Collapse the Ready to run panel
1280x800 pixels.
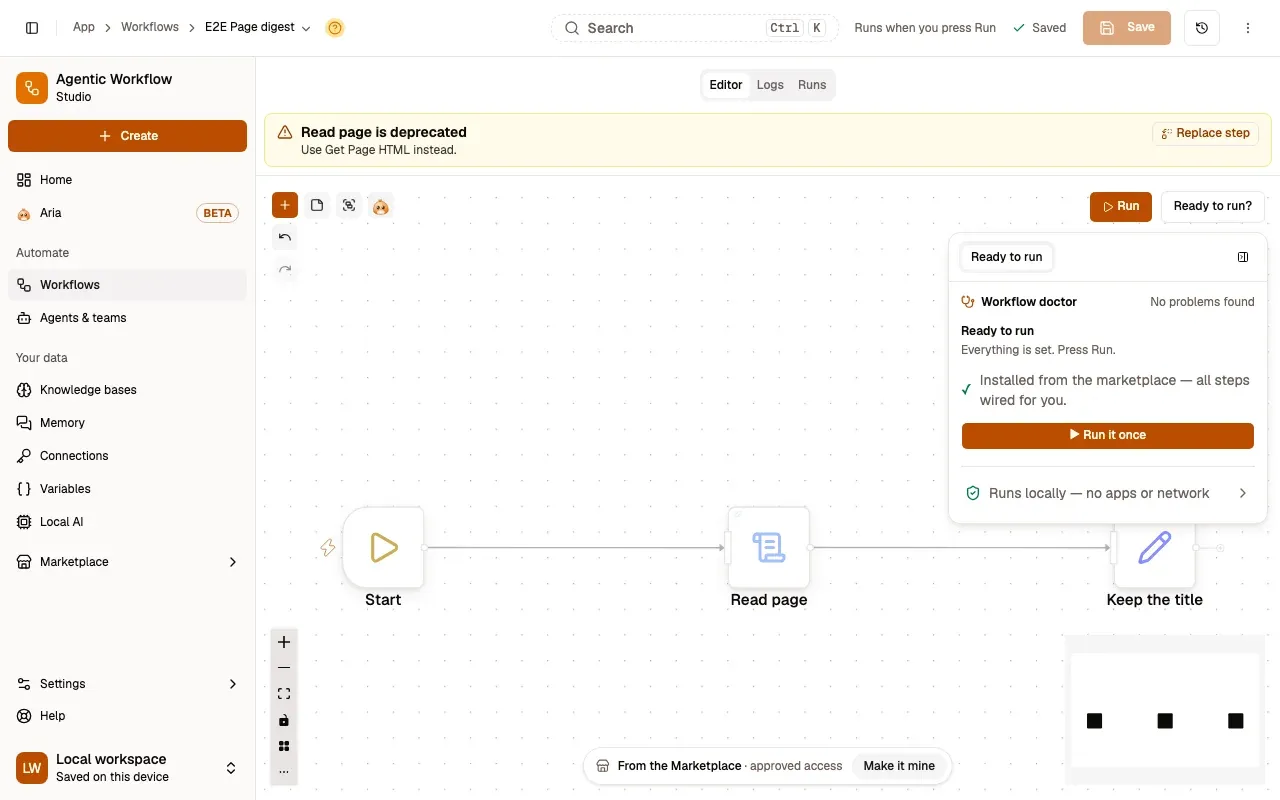(x=1243, y=257)
